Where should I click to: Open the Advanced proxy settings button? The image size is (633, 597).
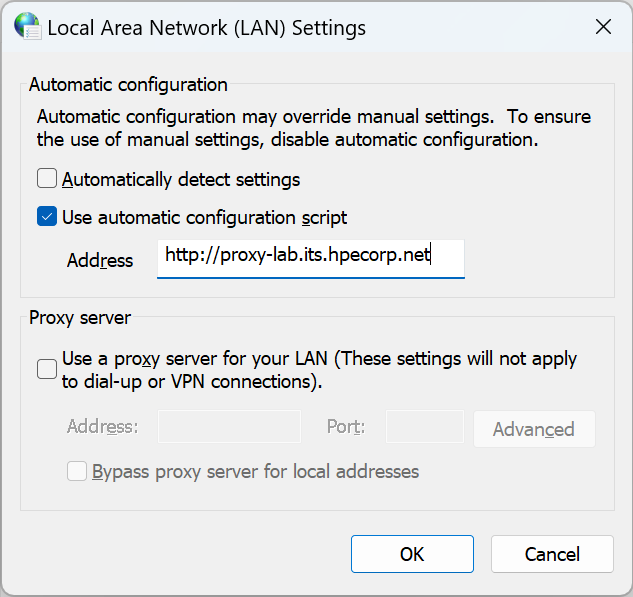pyautogui.click(x=533, y=429)
